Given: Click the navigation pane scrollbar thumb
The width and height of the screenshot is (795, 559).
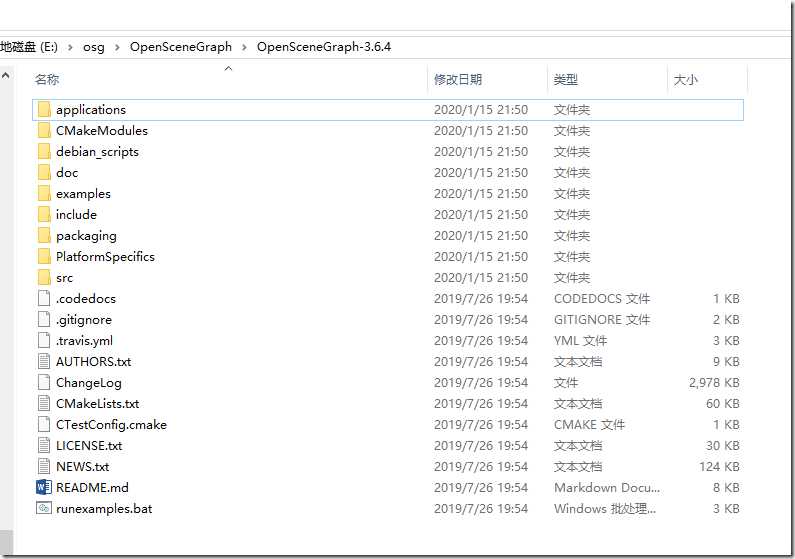Looking at the screenshot, I should click(x=6, y=542).
